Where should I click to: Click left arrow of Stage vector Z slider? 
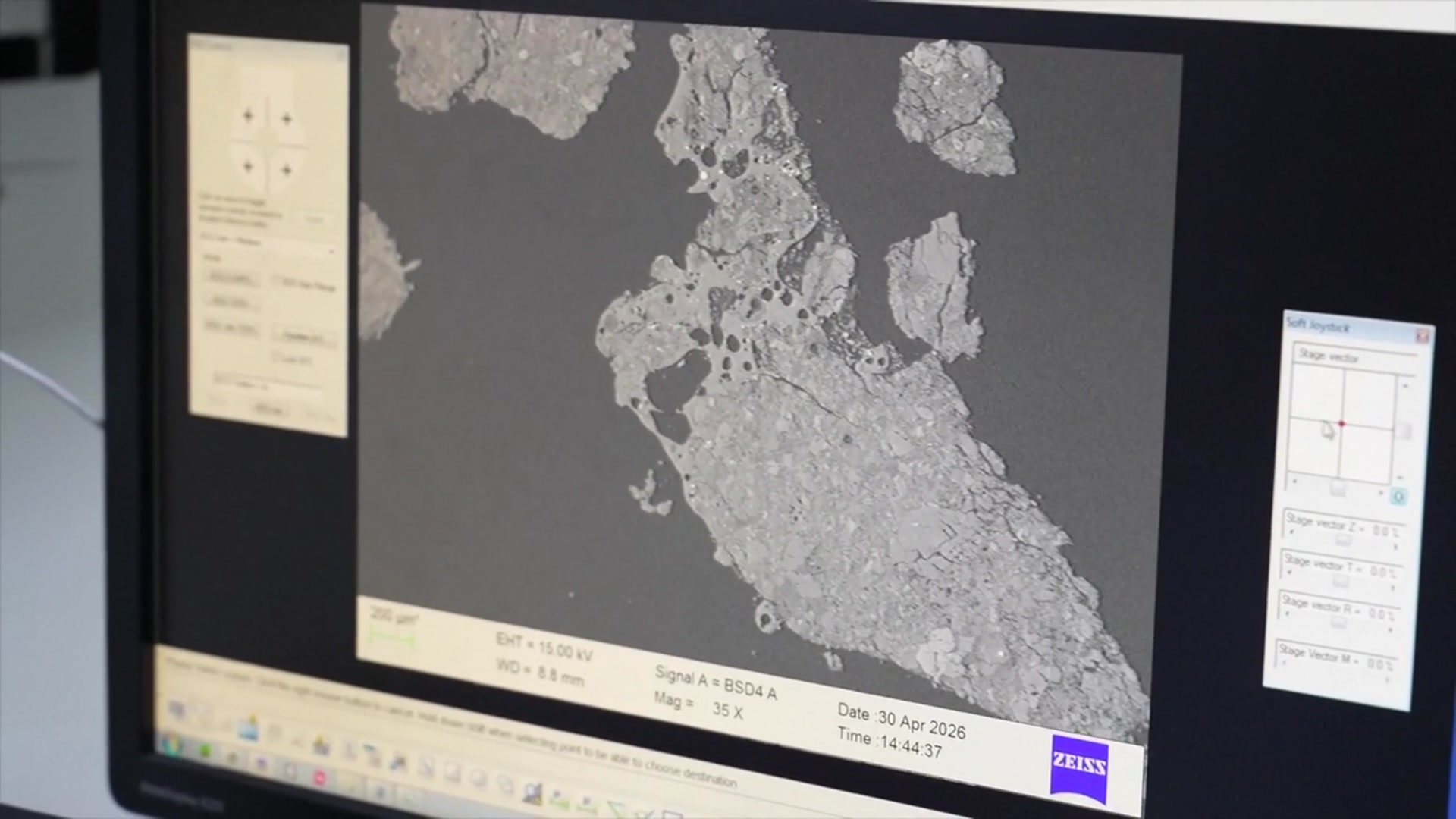1291,532
